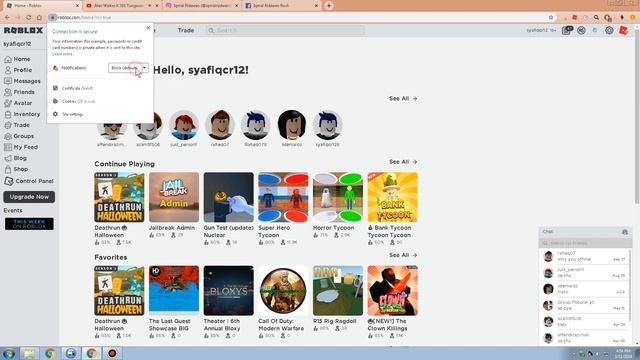Click See All for friends list
This screenshot has height=360, width=640.
pos(403,98)
